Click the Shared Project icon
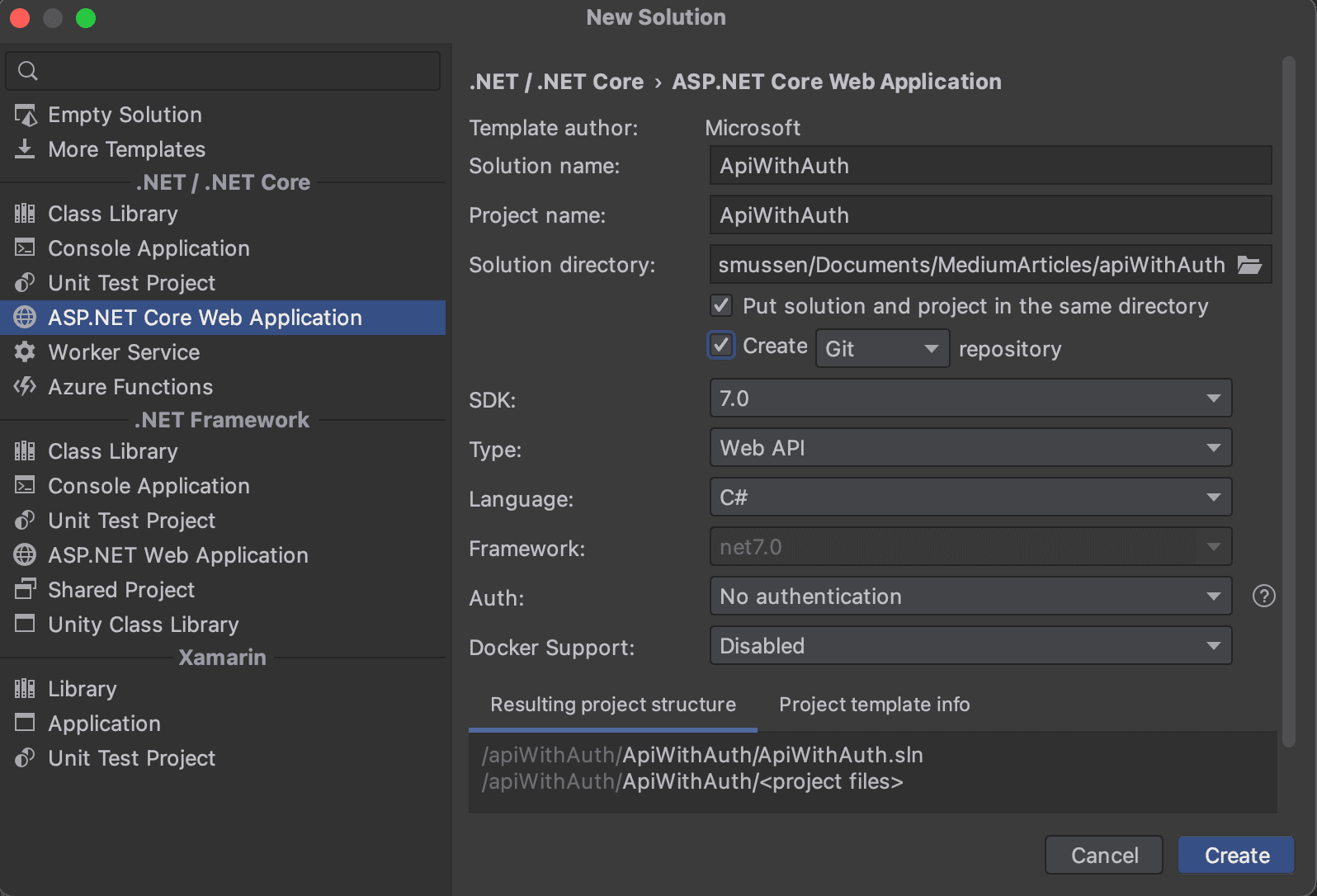Screen dimensions: 1317x896 [26, 590]
